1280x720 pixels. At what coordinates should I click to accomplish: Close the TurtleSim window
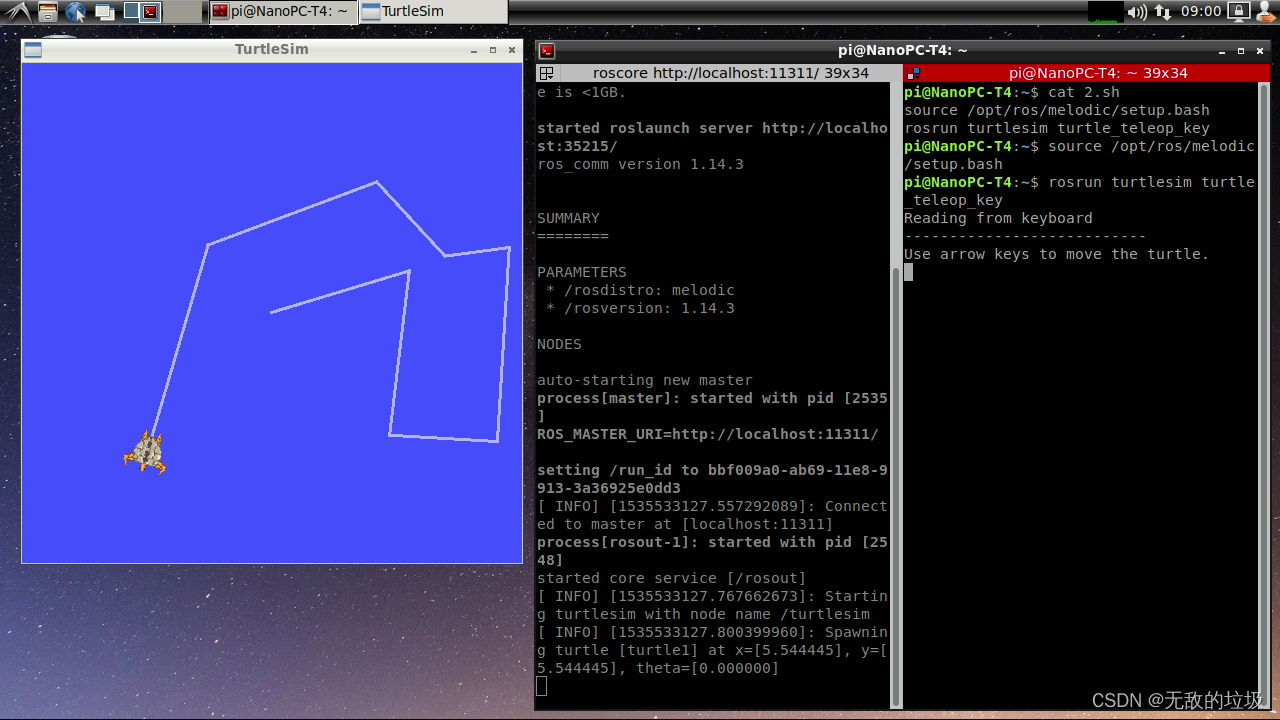tap(512, 50)
